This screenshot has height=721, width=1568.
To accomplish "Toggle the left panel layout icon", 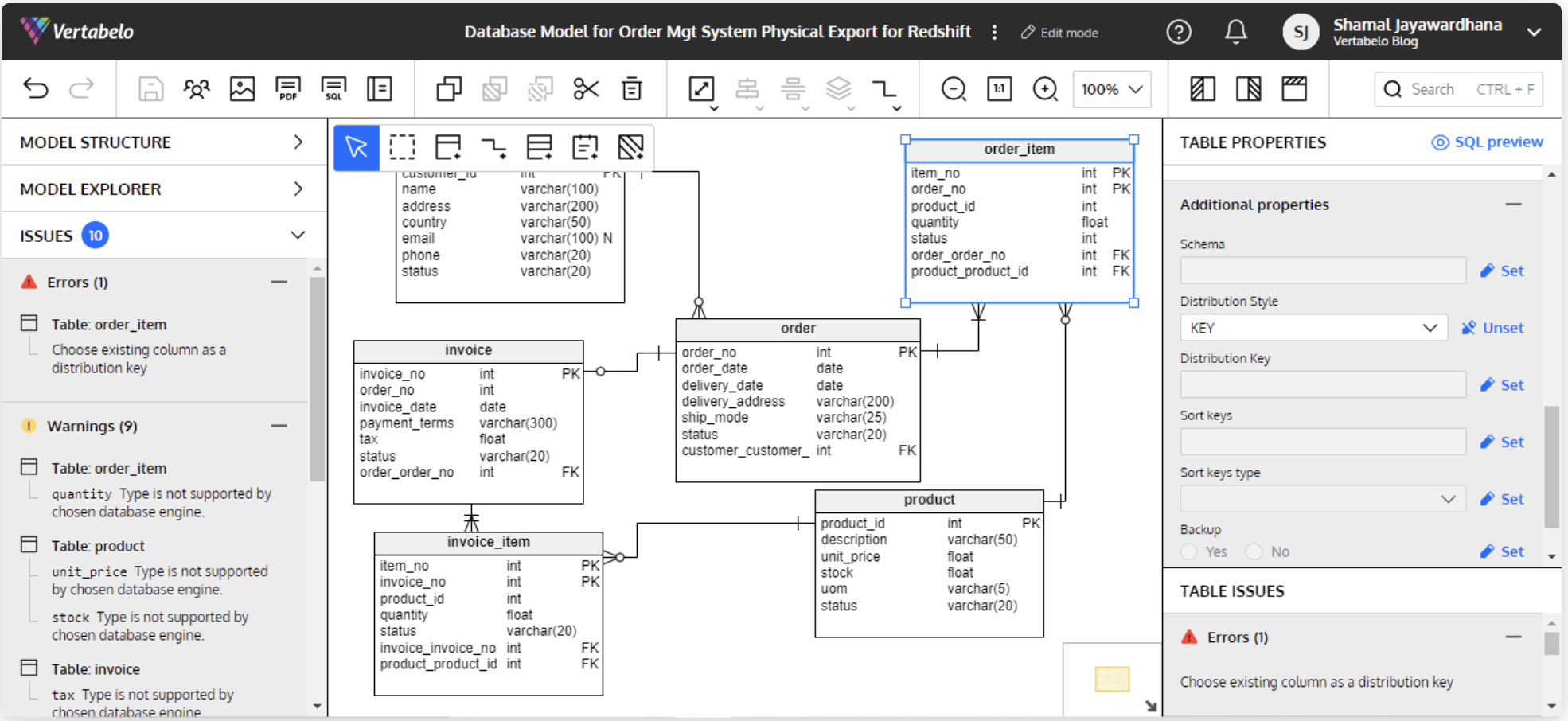I will [1203, 88].
